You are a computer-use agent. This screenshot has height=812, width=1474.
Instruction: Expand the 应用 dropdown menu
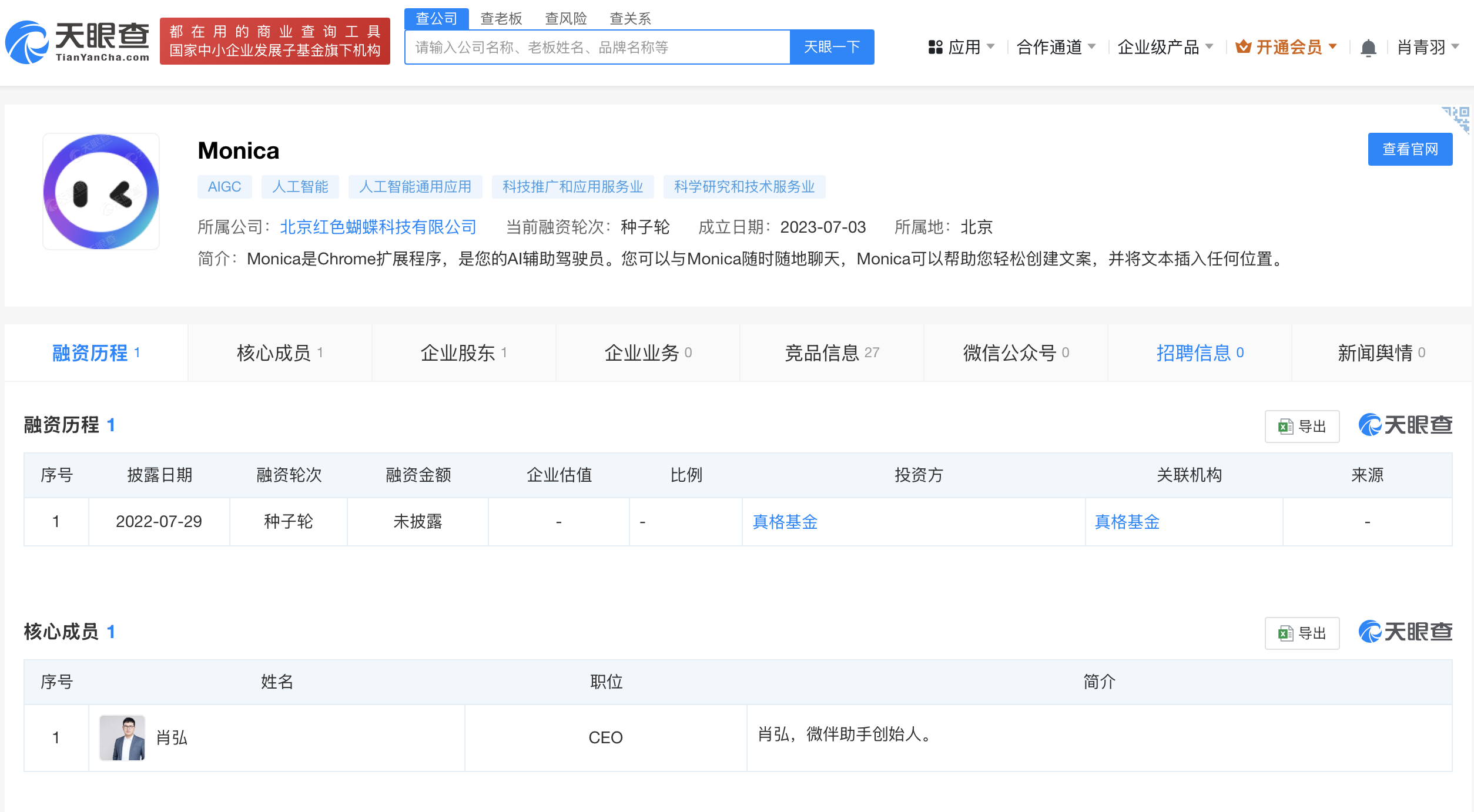point(962,47)
